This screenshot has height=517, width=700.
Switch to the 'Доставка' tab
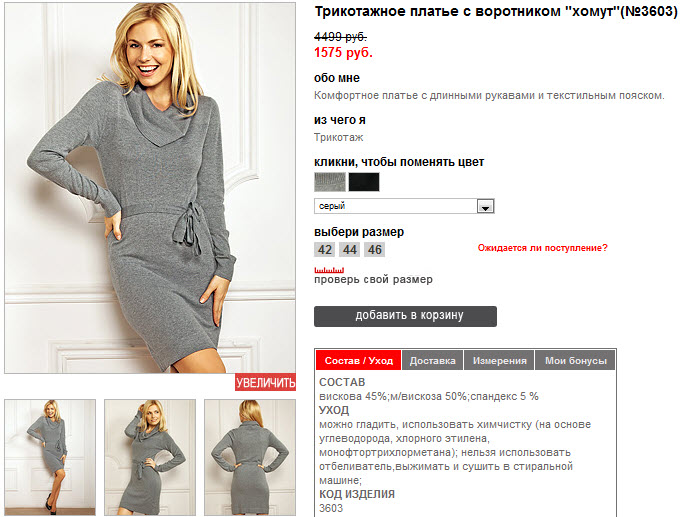433,360
